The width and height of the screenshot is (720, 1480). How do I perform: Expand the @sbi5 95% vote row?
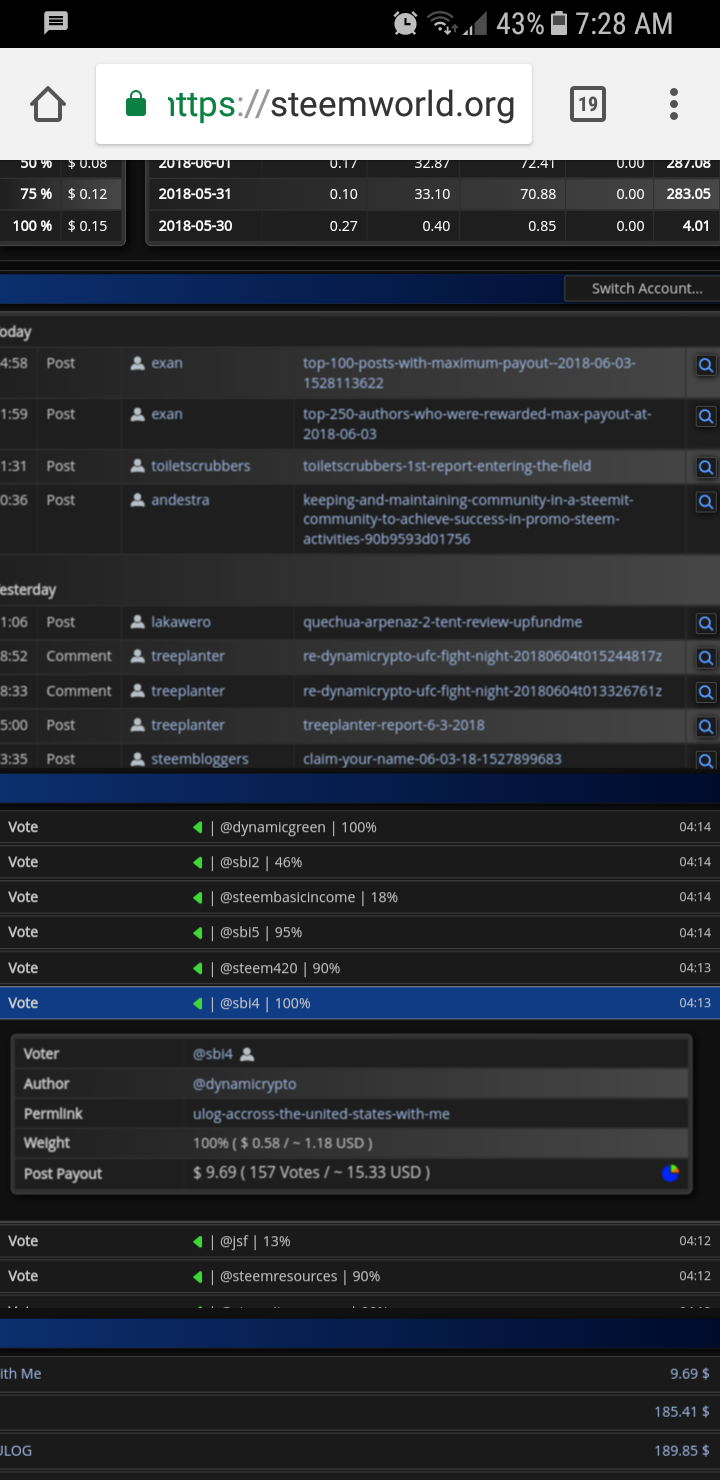pos(360,932)
